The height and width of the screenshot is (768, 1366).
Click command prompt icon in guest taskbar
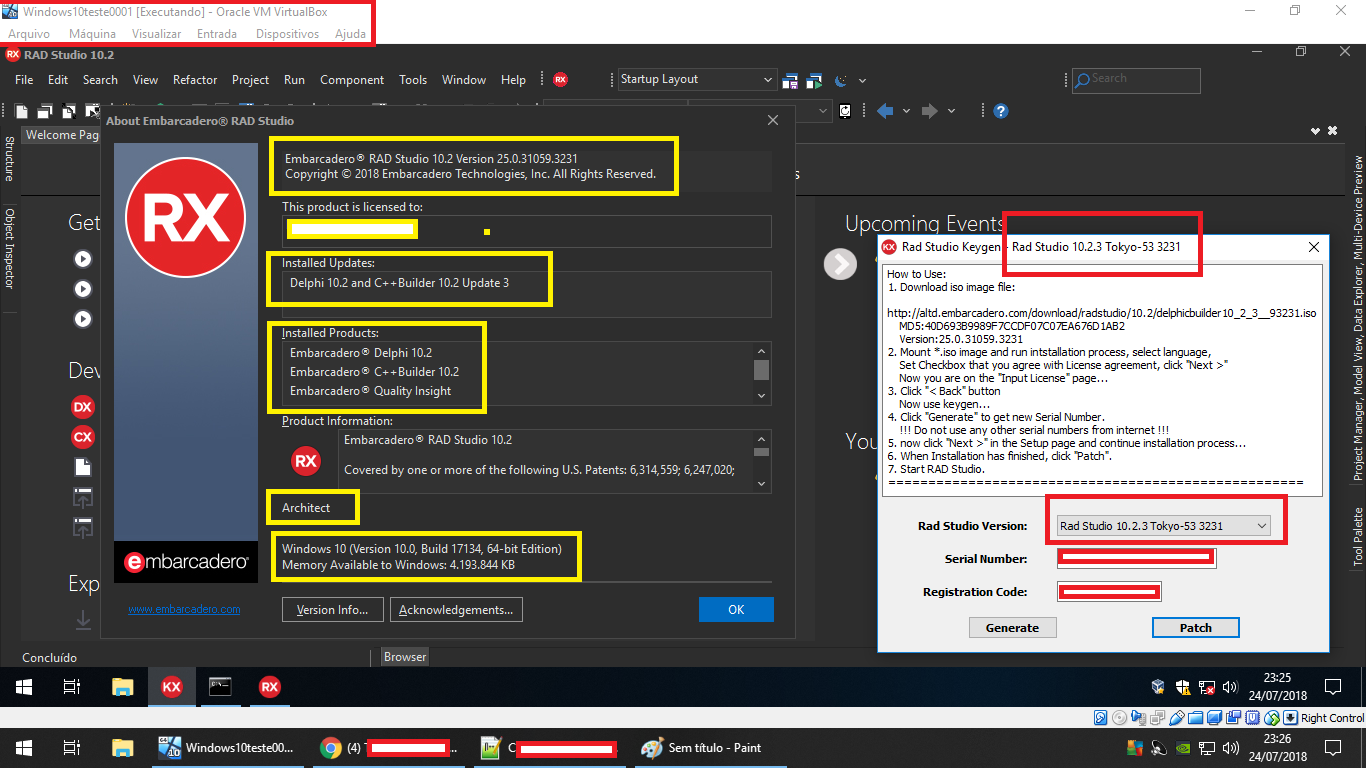click(x=220, y=687)
